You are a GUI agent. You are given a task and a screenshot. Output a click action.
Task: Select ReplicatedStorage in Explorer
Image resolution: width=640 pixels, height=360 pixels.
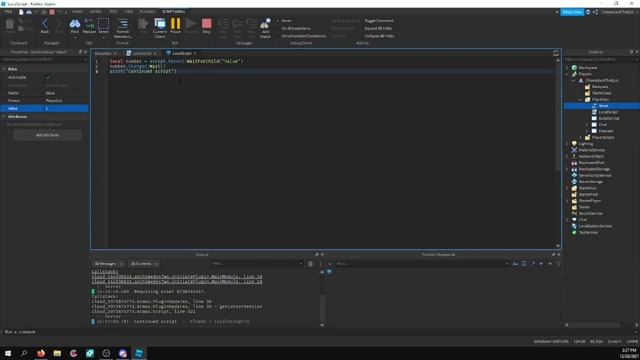click(594, 169)
